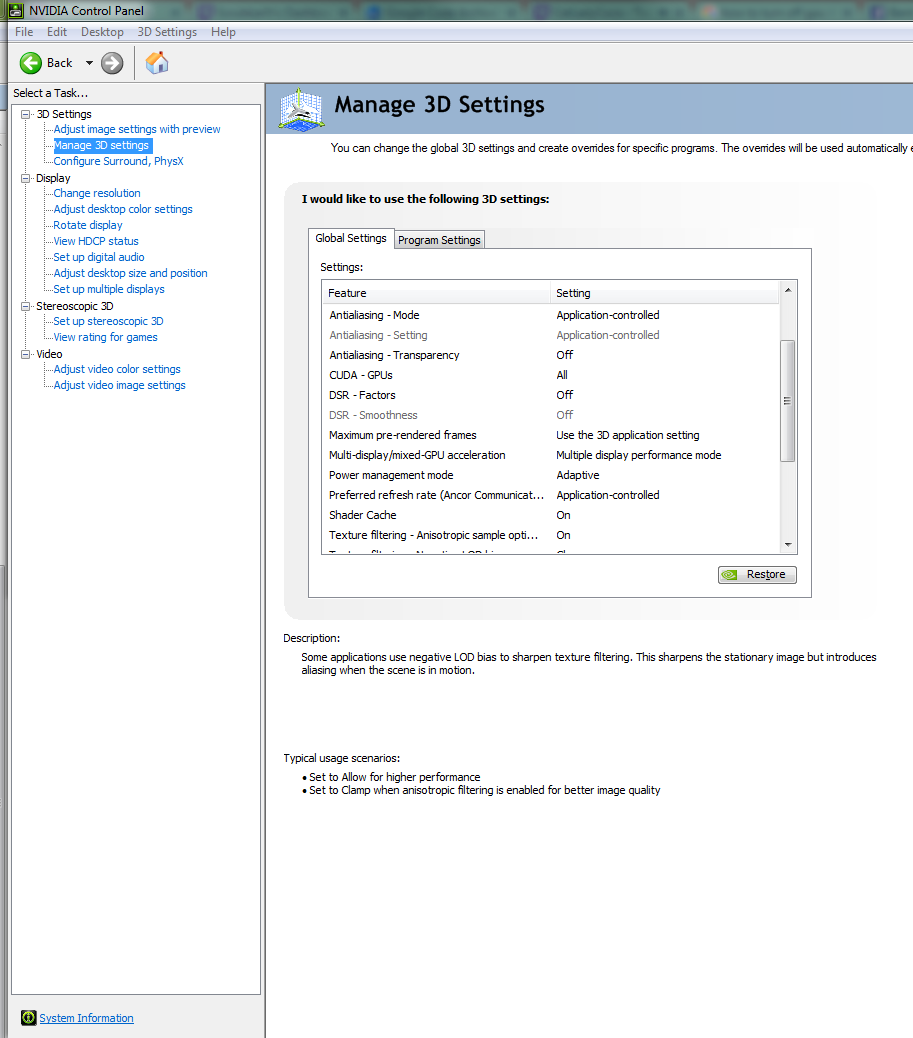Select Texture filtering - Anisotropic sample opti... row
Image resolution: width=913 pixels, height=1038 pixels.
coord(552,535)
